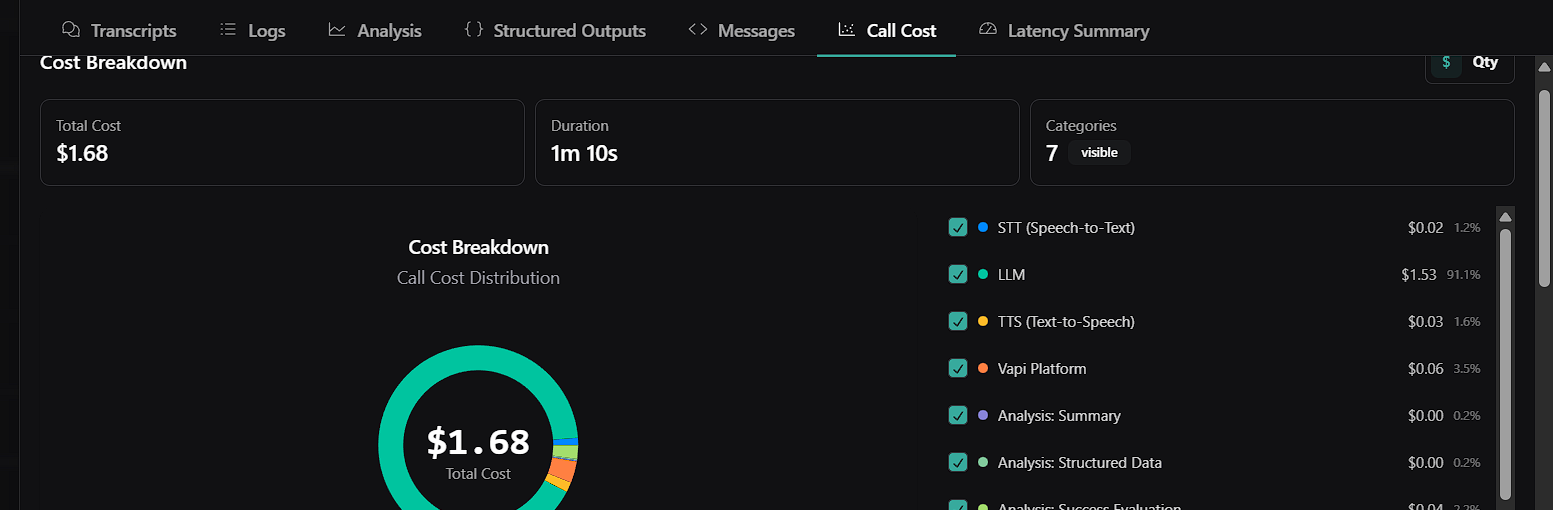Click the Cost Breakdown page heading
This screenshot has height=510, width=1553.
pos(113,62)
